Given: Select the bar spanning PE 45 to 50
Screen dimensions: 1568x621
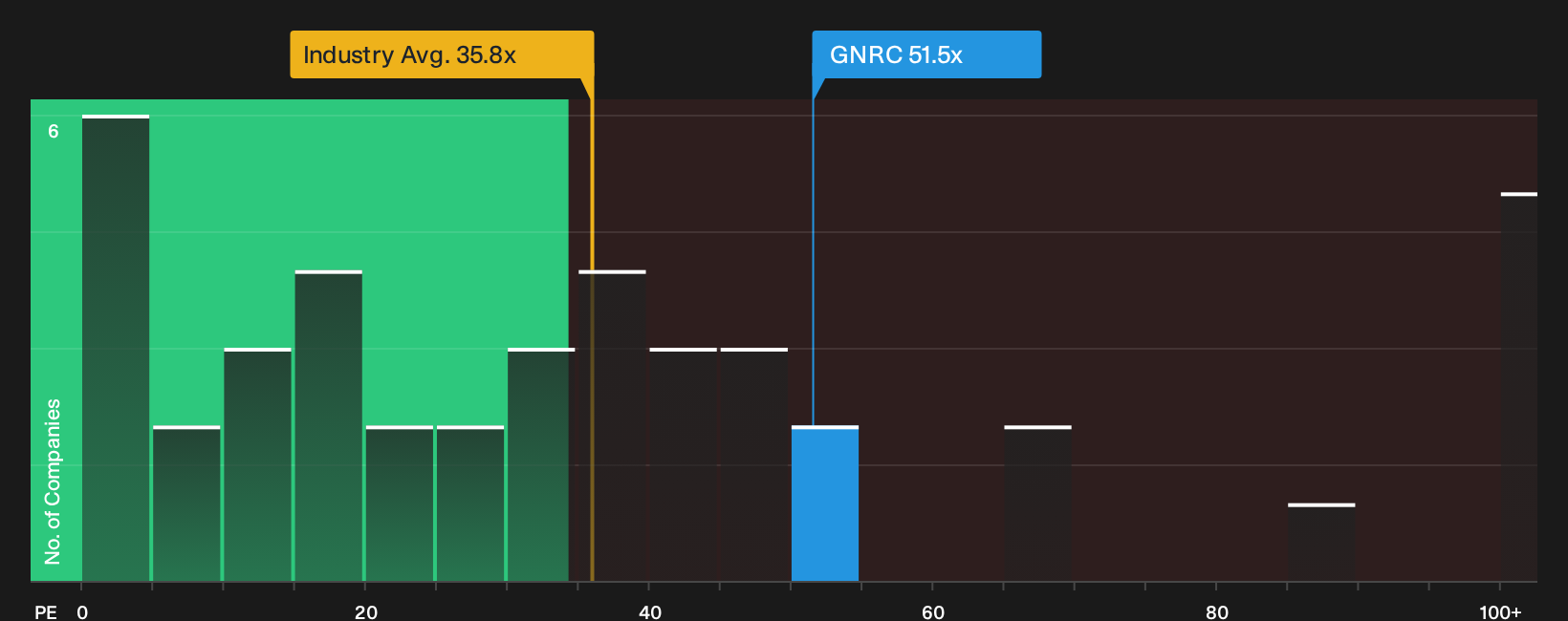Looking at the screenshot, I should [x=754, y=464].
